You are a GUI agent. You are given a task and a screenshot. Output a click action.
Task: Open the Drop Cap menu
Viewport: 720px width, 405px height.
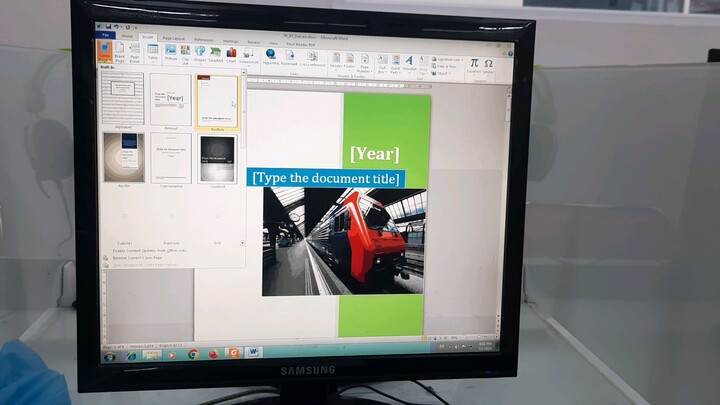point(423,66)
